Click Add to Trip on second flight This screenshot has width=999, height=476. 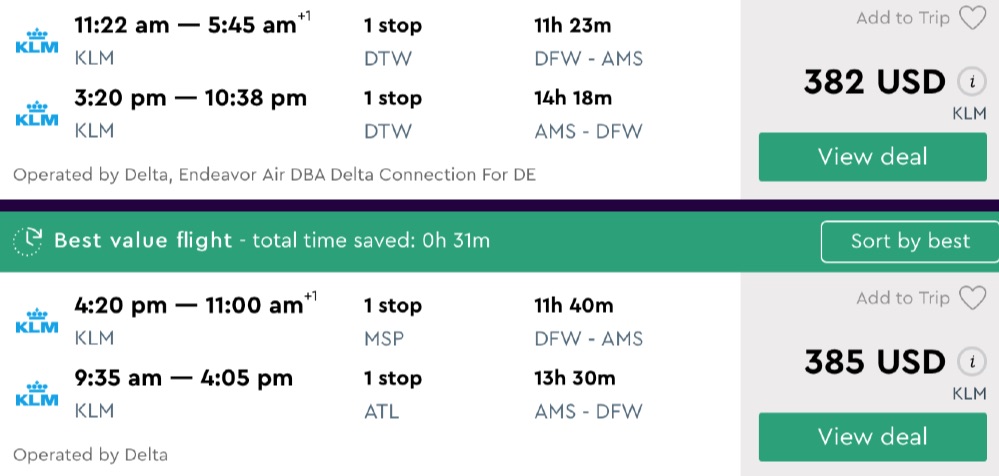tap(903, 298)
